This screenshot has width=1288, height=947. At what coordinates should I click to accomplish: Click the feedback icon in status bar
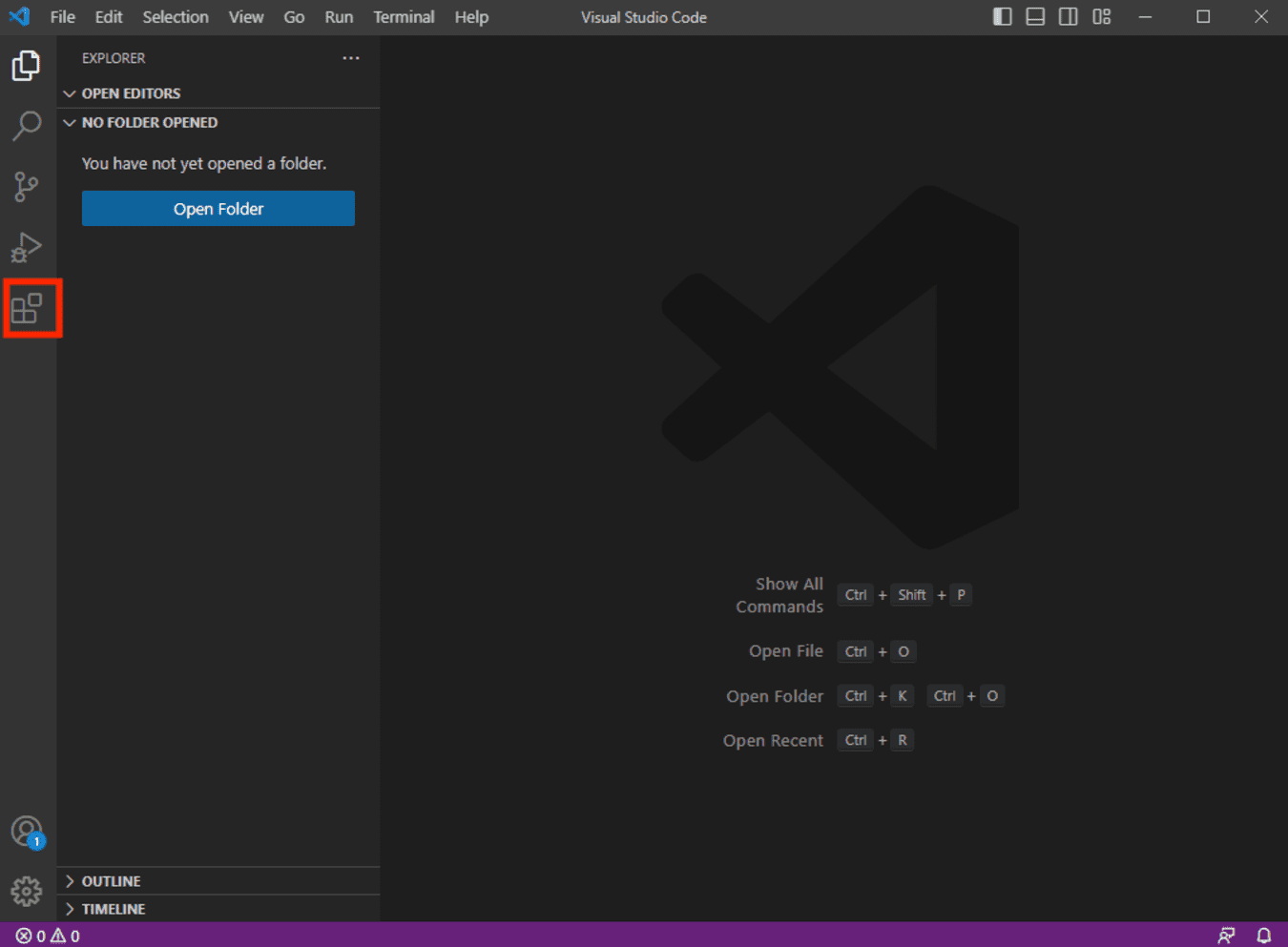point(1227,936)
